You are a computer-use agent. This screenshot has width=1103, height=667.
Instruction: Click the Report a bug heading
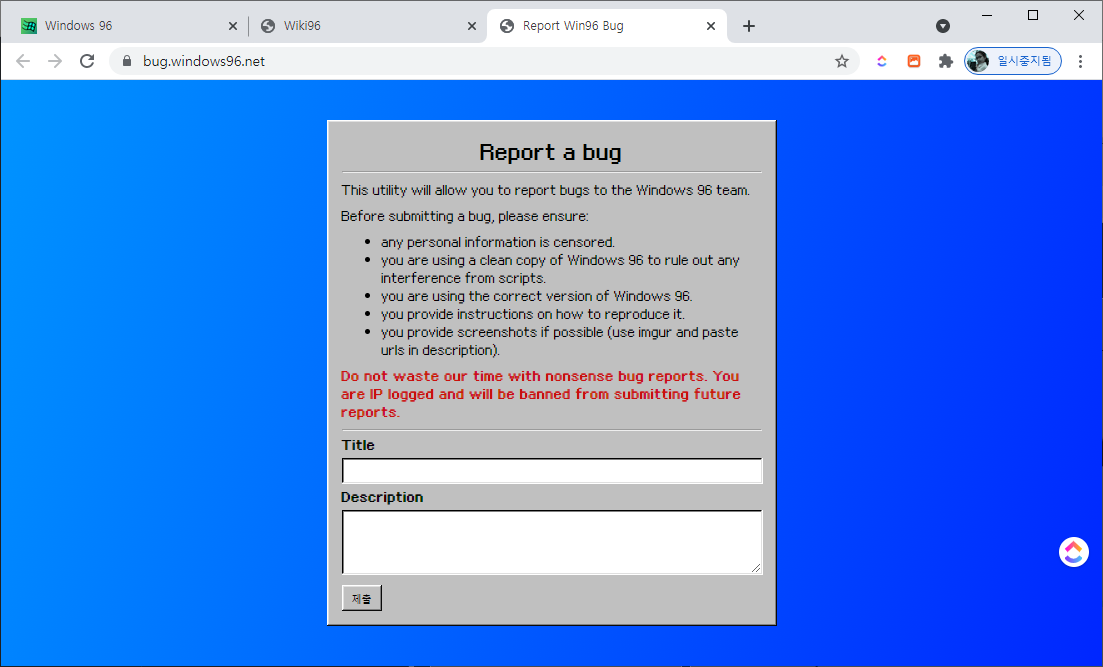point(550,152)
